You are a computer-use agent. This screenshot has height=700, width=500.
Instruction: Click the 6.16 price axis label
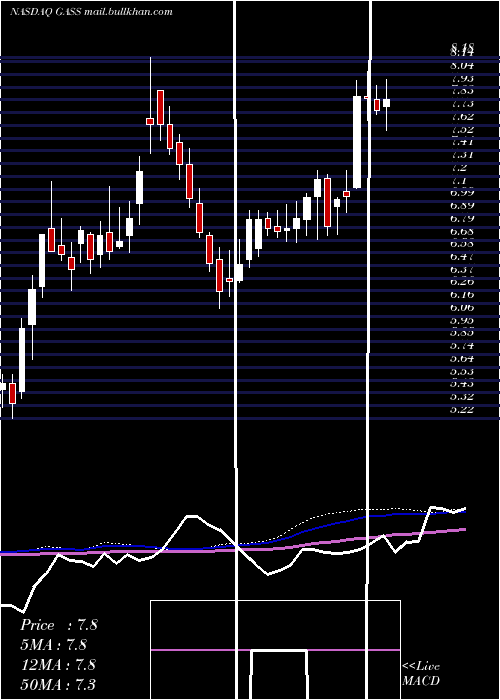(x=462, y=295)
